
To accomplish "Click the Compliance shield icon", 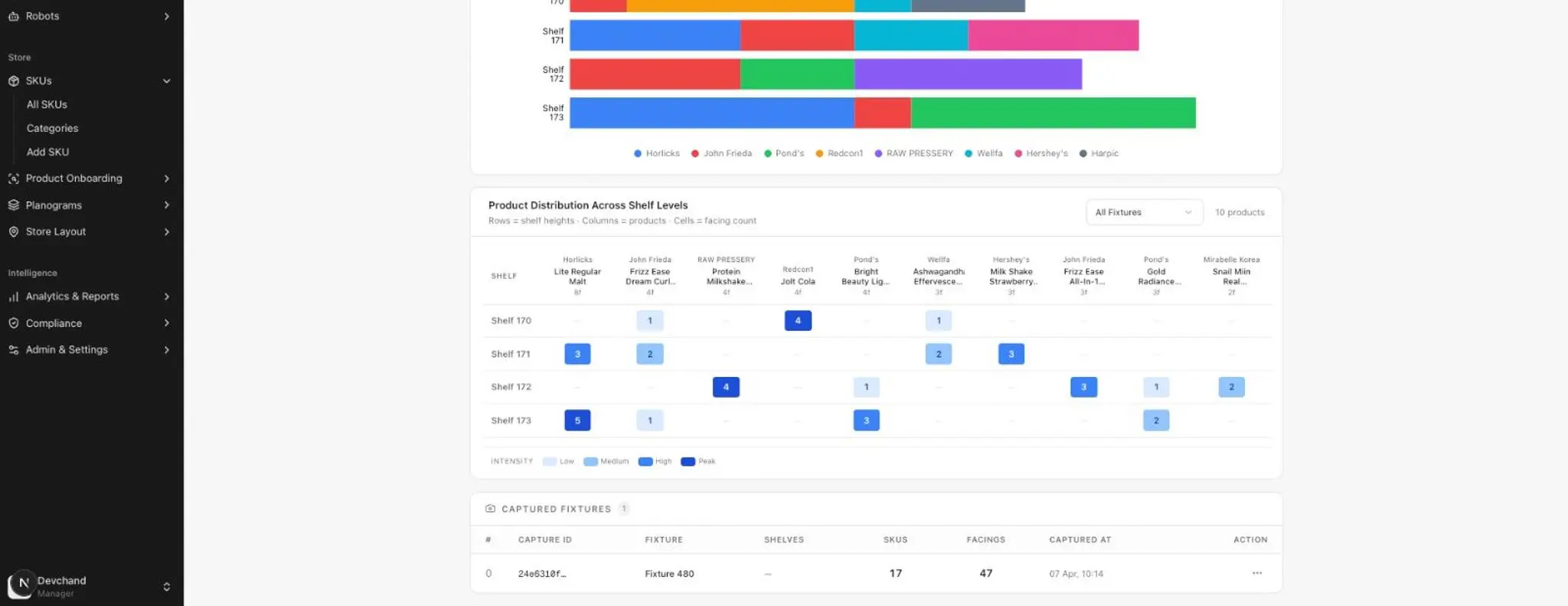I will tap(13, 323).
